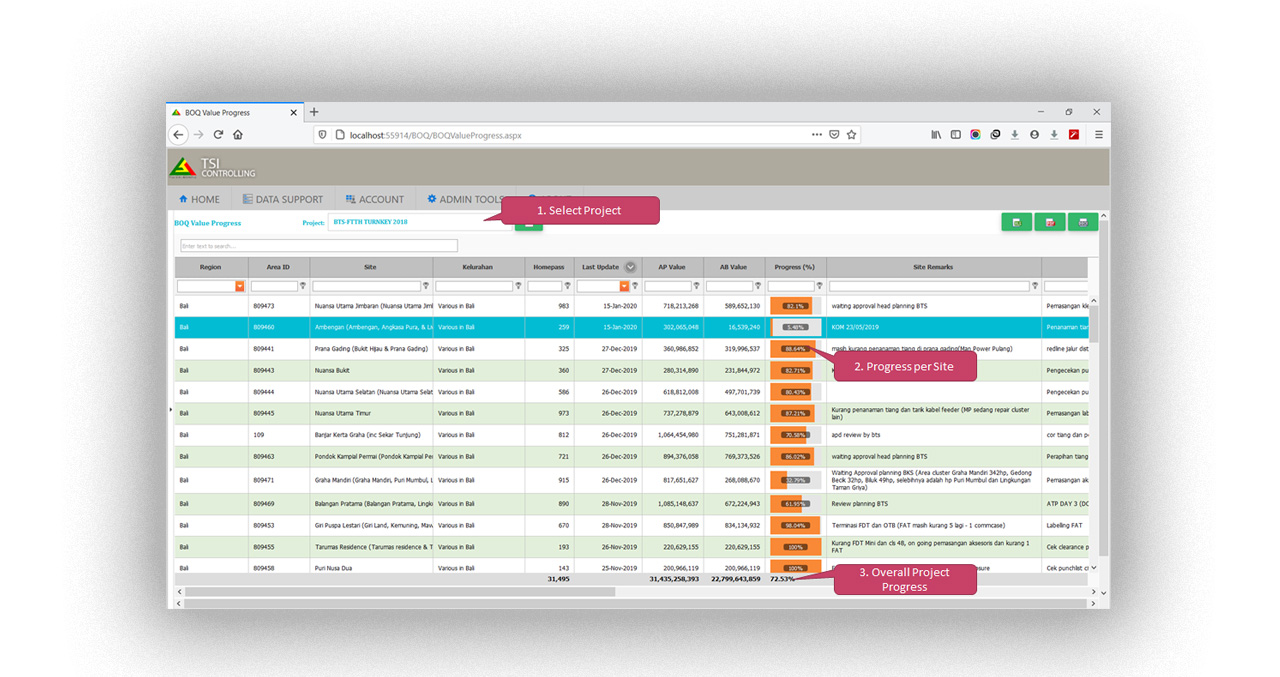Print the BOQ Value Progress report
Viewport: 1280px width, 677px height.
click(1082, 222)
